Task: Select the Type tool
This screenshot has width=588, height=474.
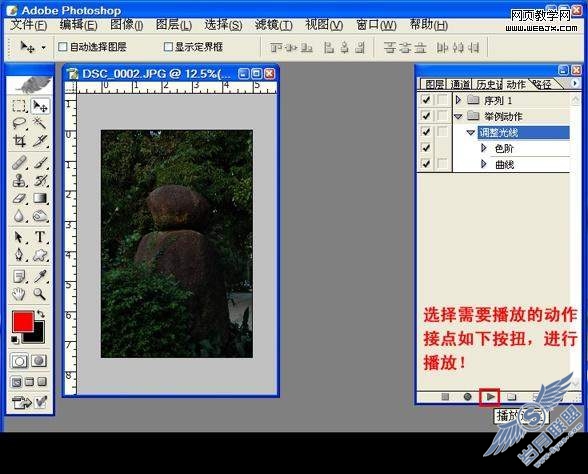Action: point(40,237)
